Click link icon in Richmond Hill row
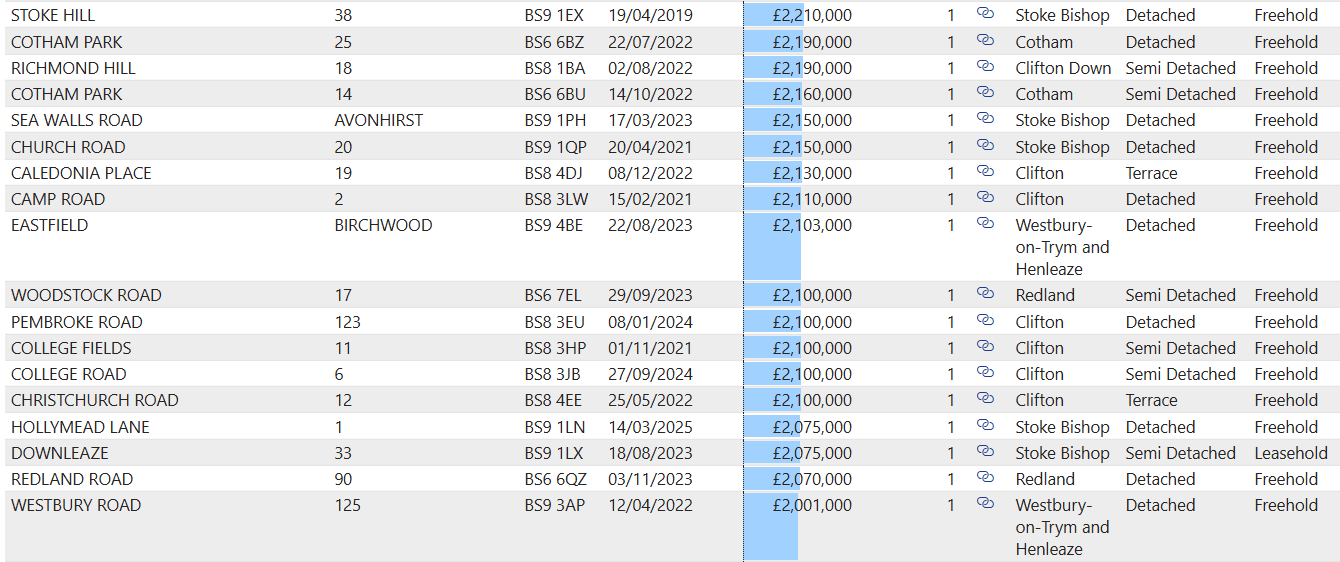Viewport: 1340px width, 562px height. [x=985, y=67]
